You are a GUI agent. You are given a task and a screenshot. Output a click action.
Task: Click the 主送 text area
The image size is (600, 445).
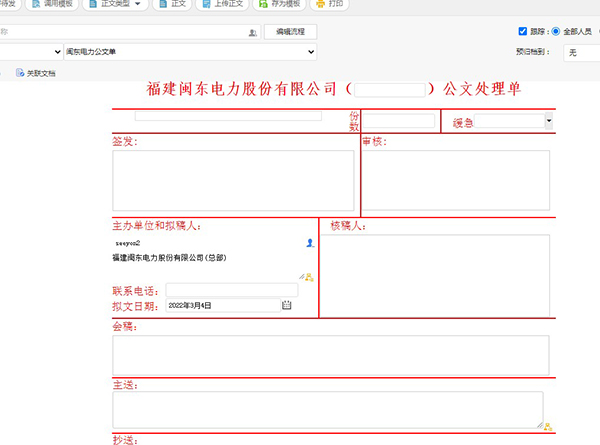328,410
